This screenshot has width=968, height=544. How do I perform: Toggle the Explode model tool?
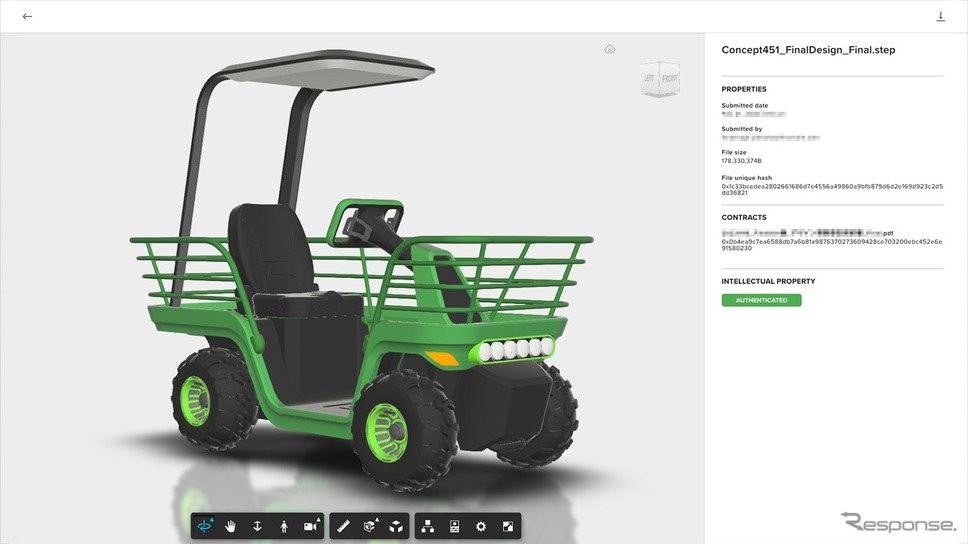[396, 526]
